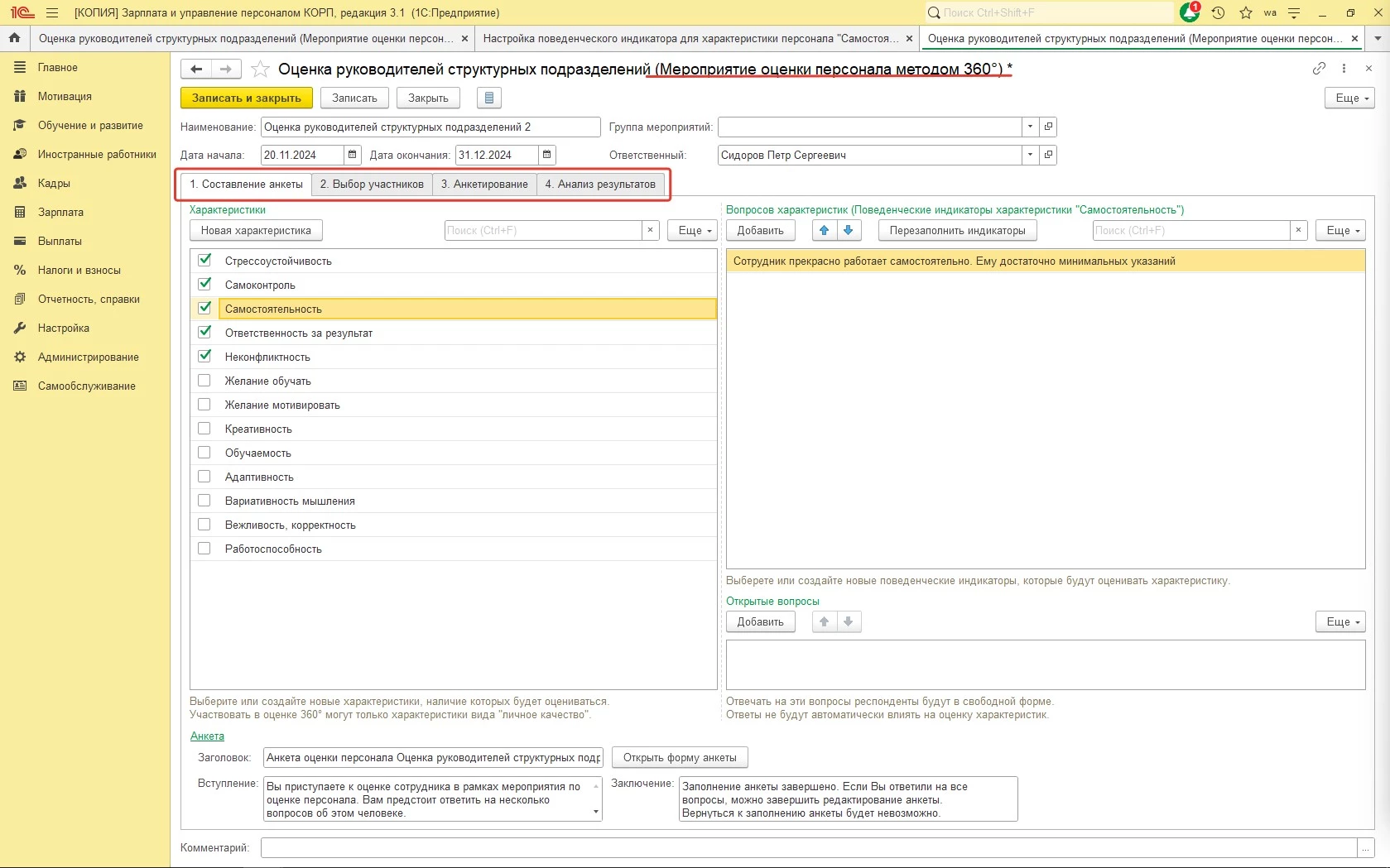Open the notifications bell icon
This screenshot has width=1390, height=868.
click(x=1190, y=12)
